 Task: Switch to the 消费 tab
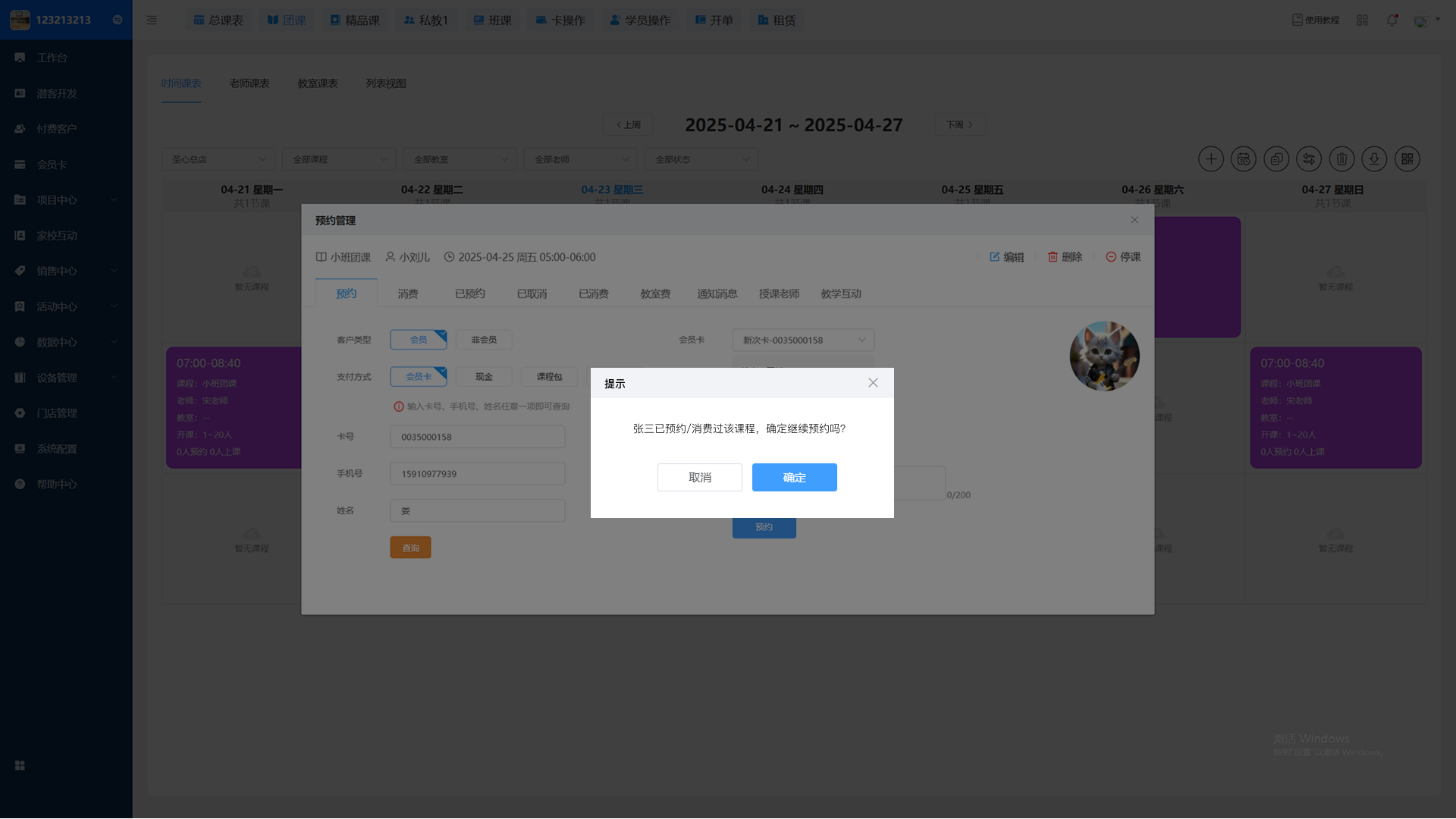pyautogui.click(x=408, y=293)
